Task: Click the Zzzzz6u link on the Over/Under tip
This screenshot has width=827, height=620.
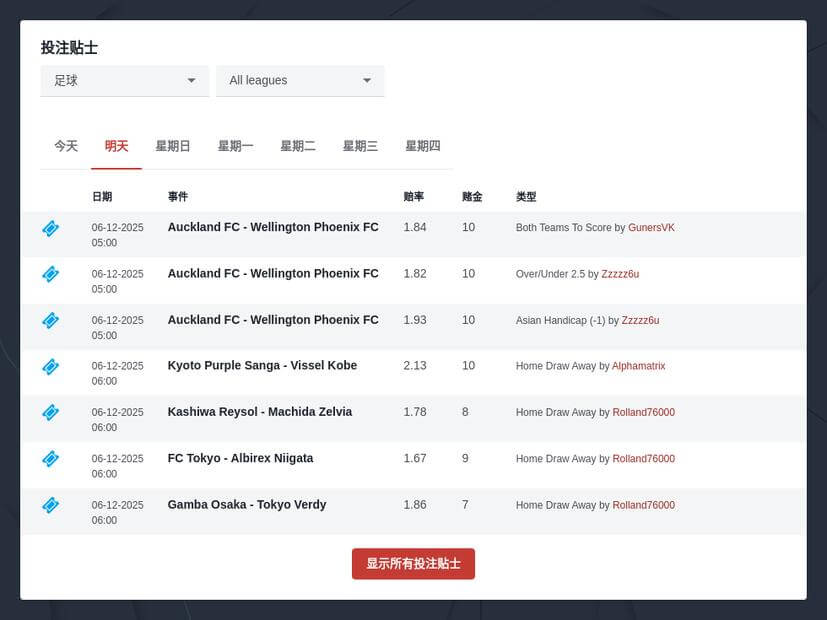Action: click(620, 274)
